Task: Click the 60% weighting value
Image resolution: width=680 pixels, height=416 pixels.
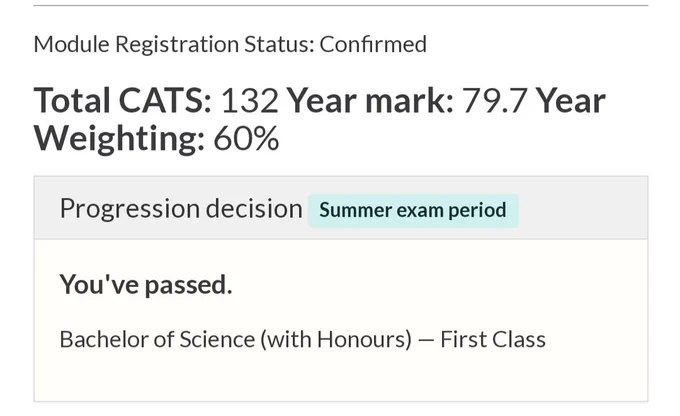Action: [246, 139]
